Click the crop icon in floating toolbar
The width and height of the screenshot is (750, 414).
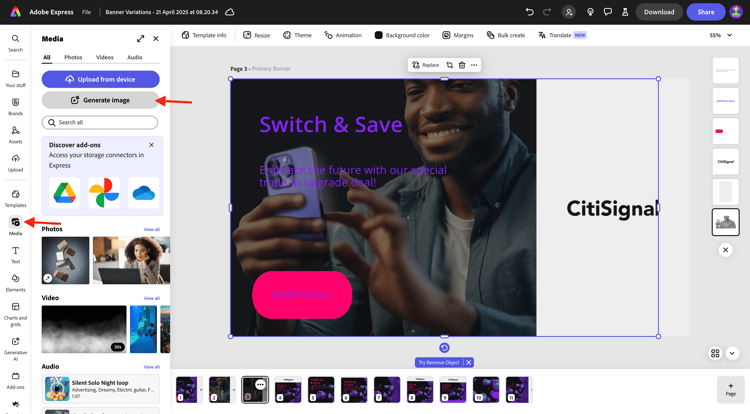point(450,65)
